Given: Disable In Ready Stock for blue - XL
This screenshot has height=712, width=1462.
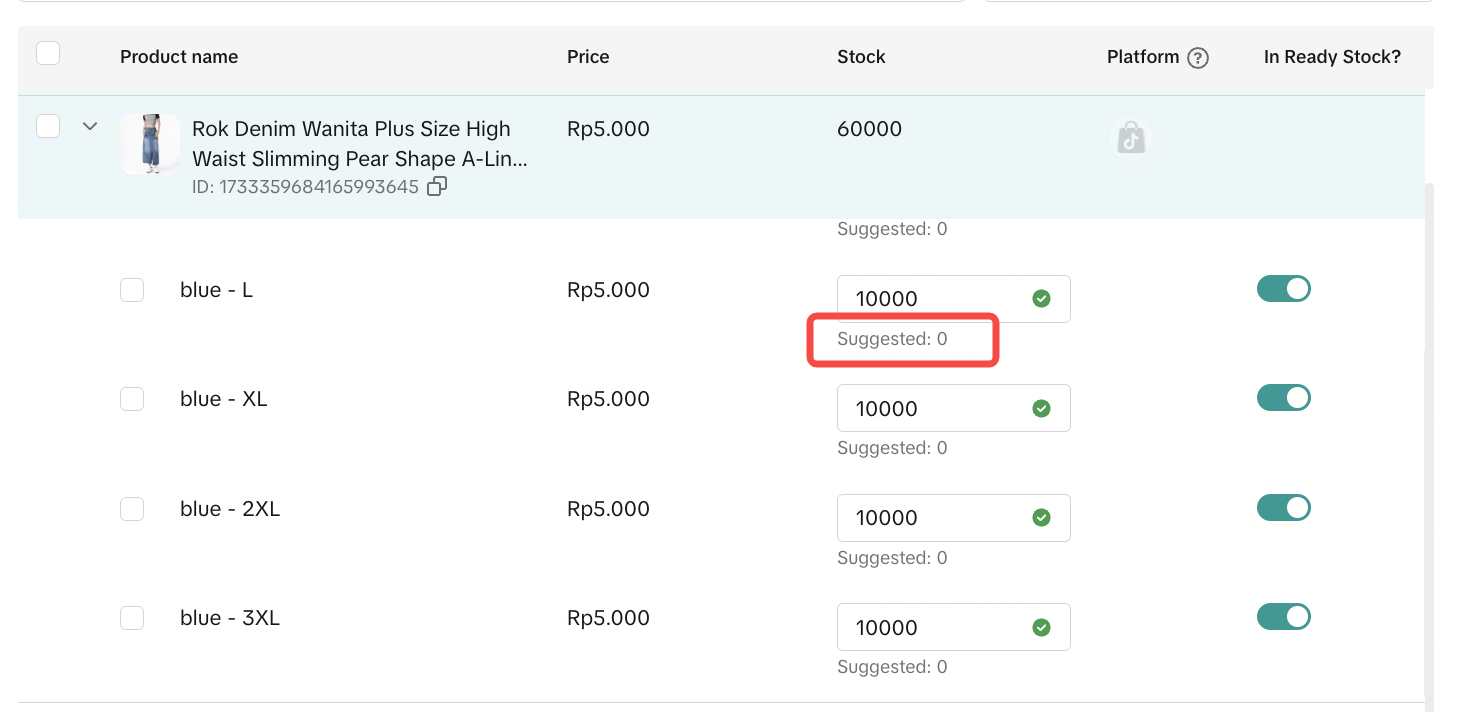Looking at the screenshot, I should (1283, 398).
